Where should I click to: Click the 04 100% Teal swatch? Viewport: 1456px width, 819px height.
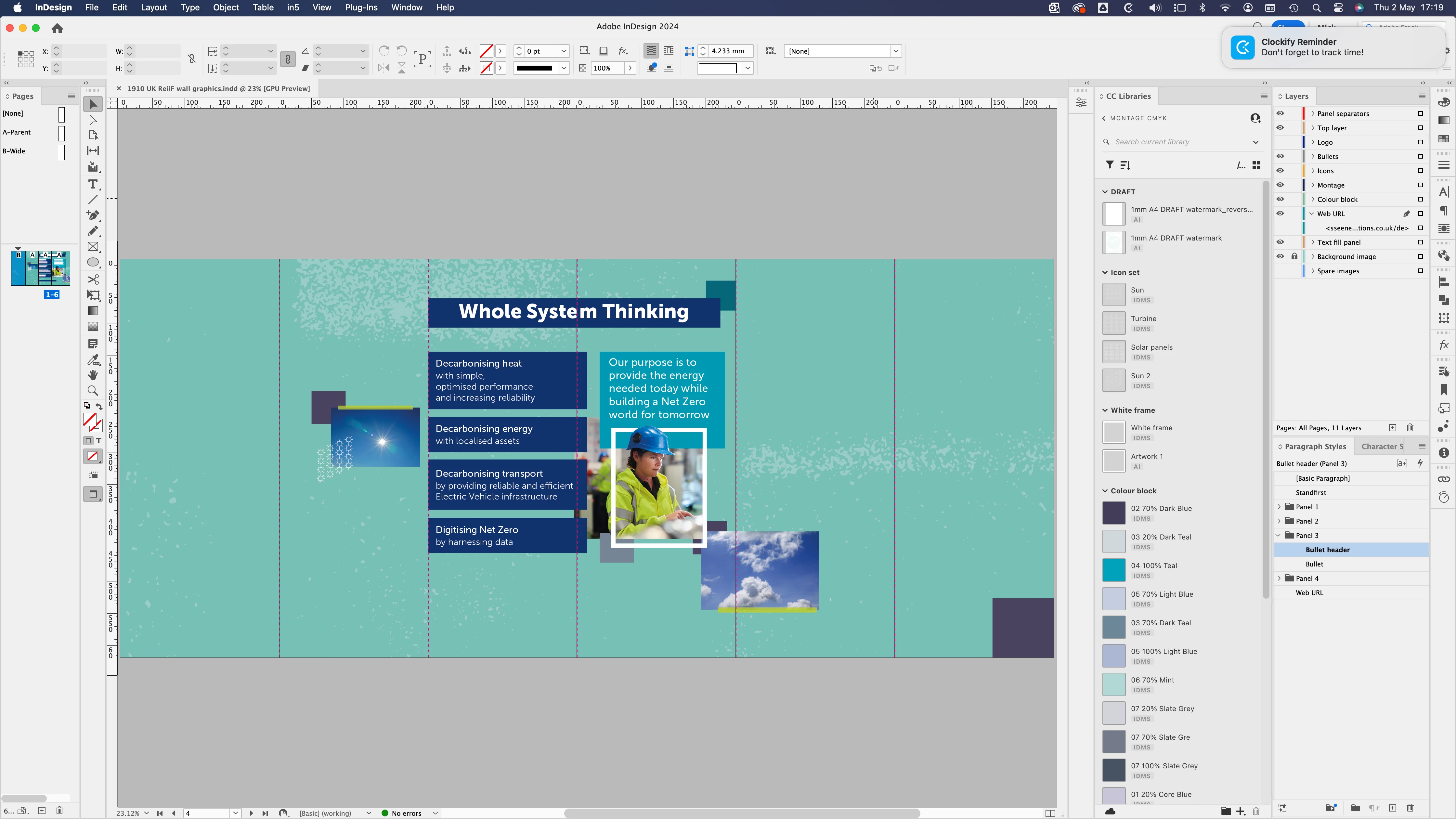tap(1114, 570)
